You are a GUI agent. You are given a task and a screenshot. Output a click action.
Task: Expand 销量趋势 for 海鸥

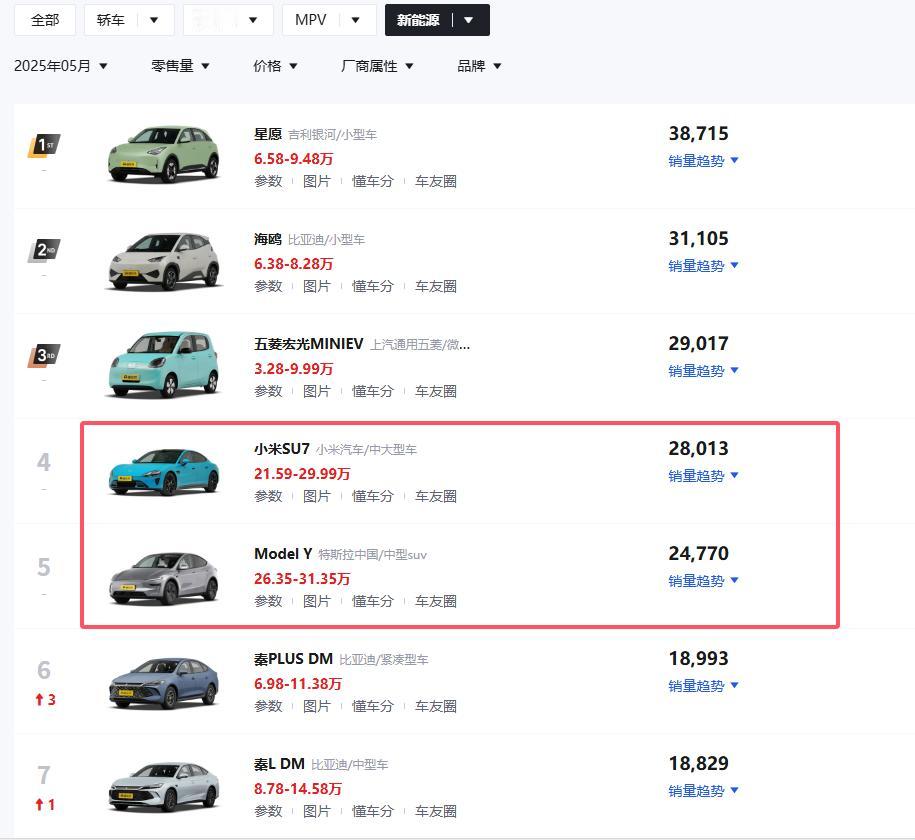pyautogui.click(x=703, y=266)
